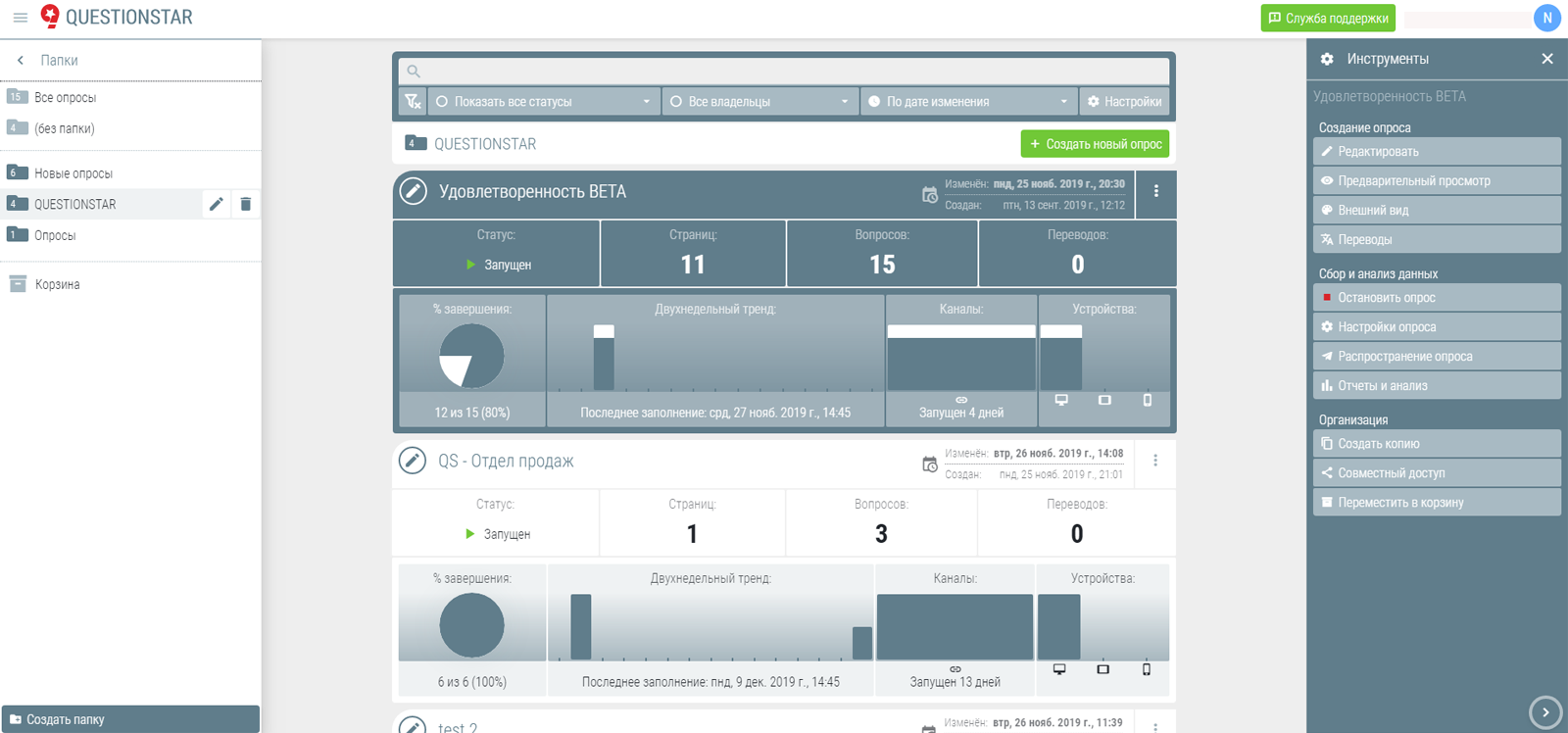
Task: Choose Переводы in tools panel
Action: click(x=1437, y=240)
